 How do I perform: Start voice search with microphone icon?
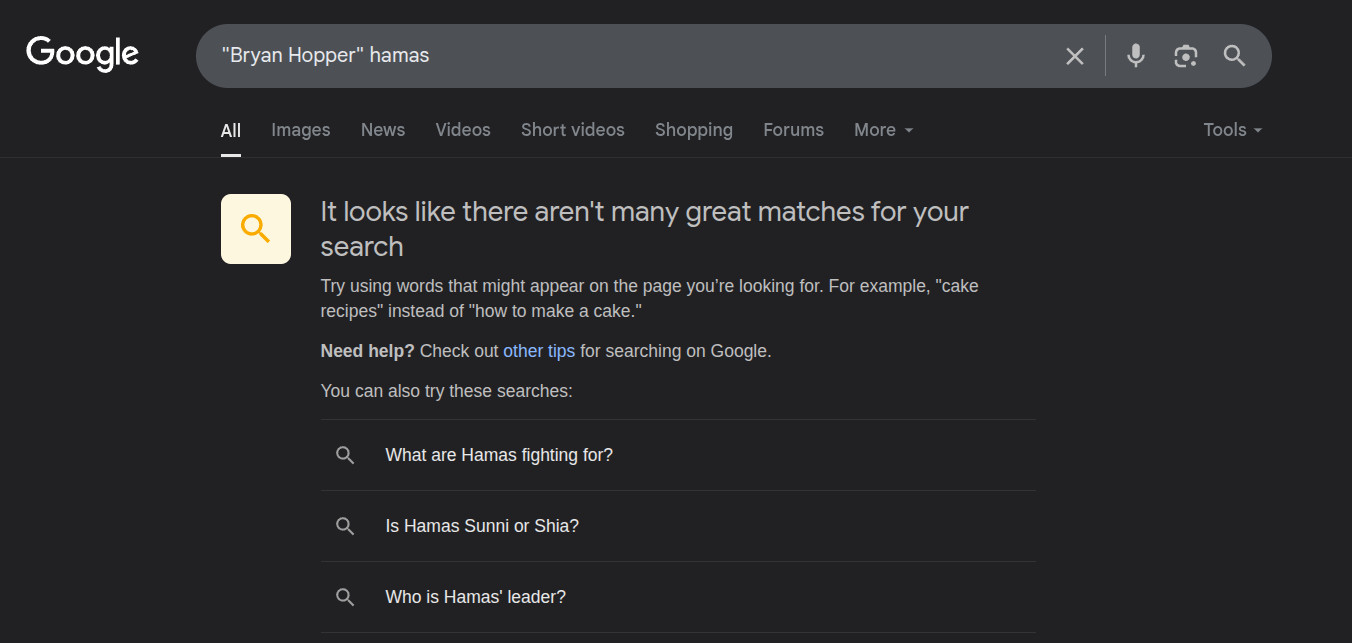(1135, 56)
